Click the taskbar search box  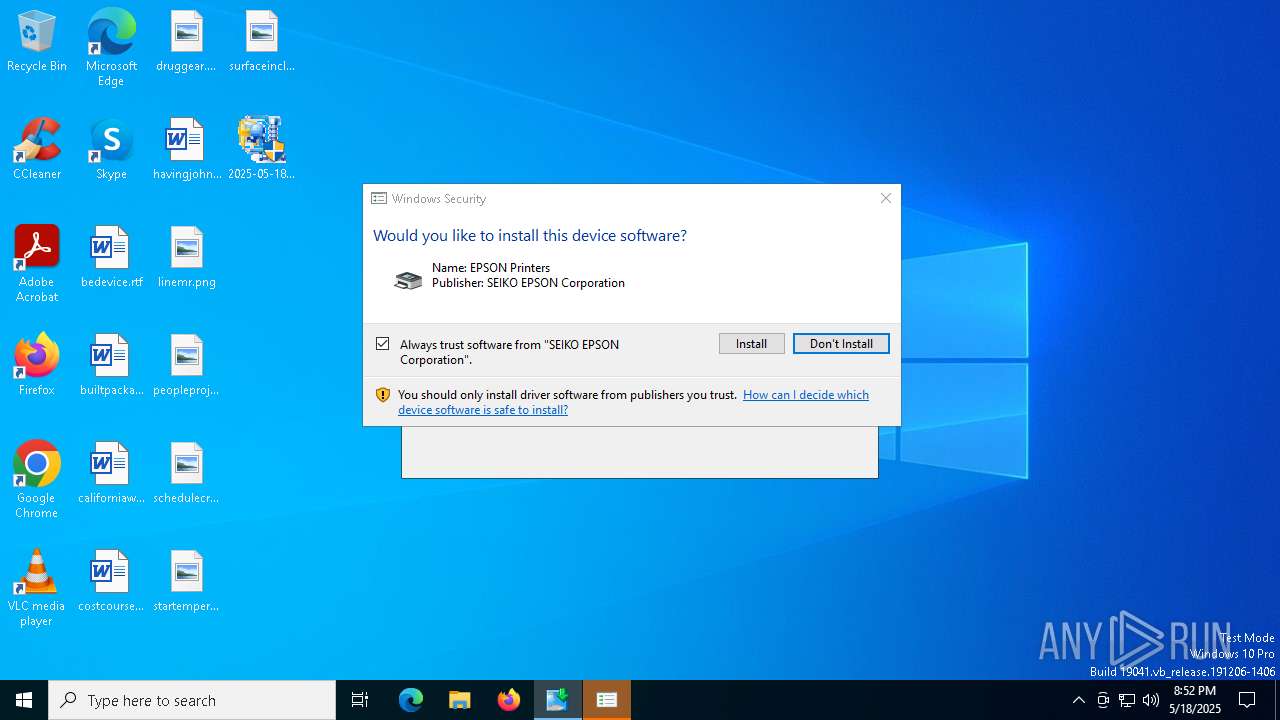(192, 700)
